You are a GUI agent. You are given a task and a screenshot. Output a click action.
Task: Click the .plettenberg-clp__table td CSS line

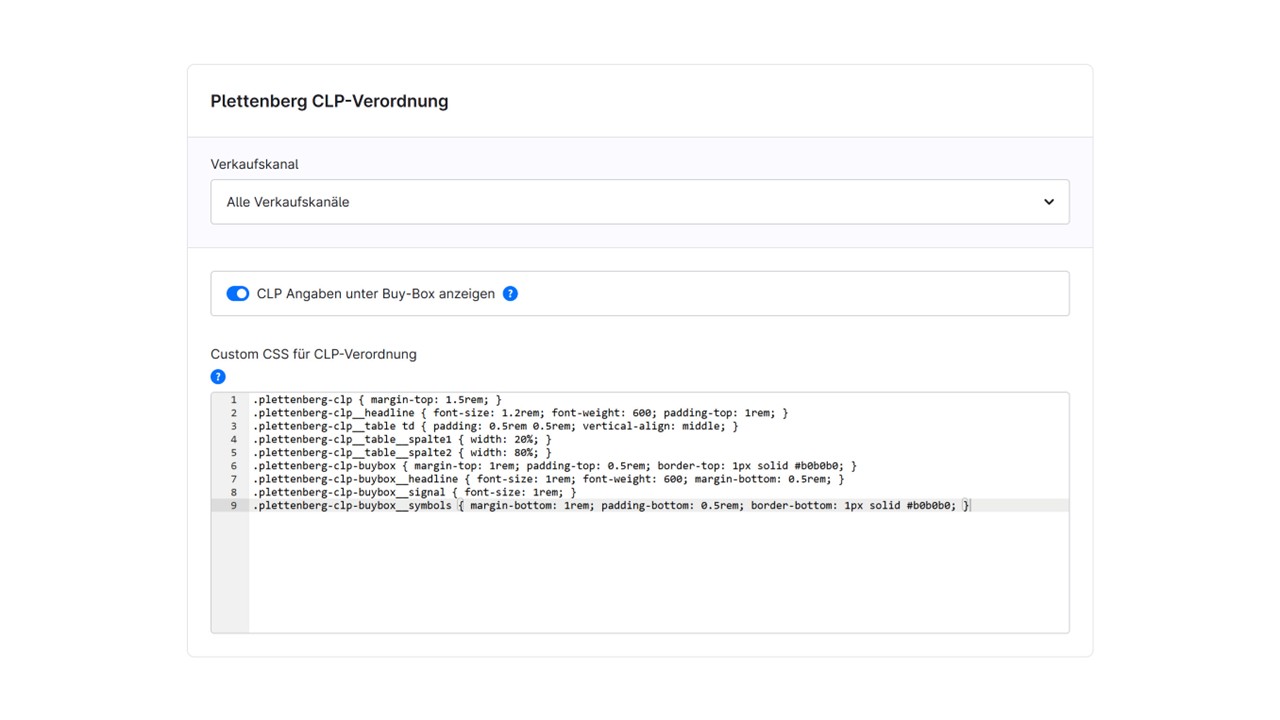(x=495, y=426)
